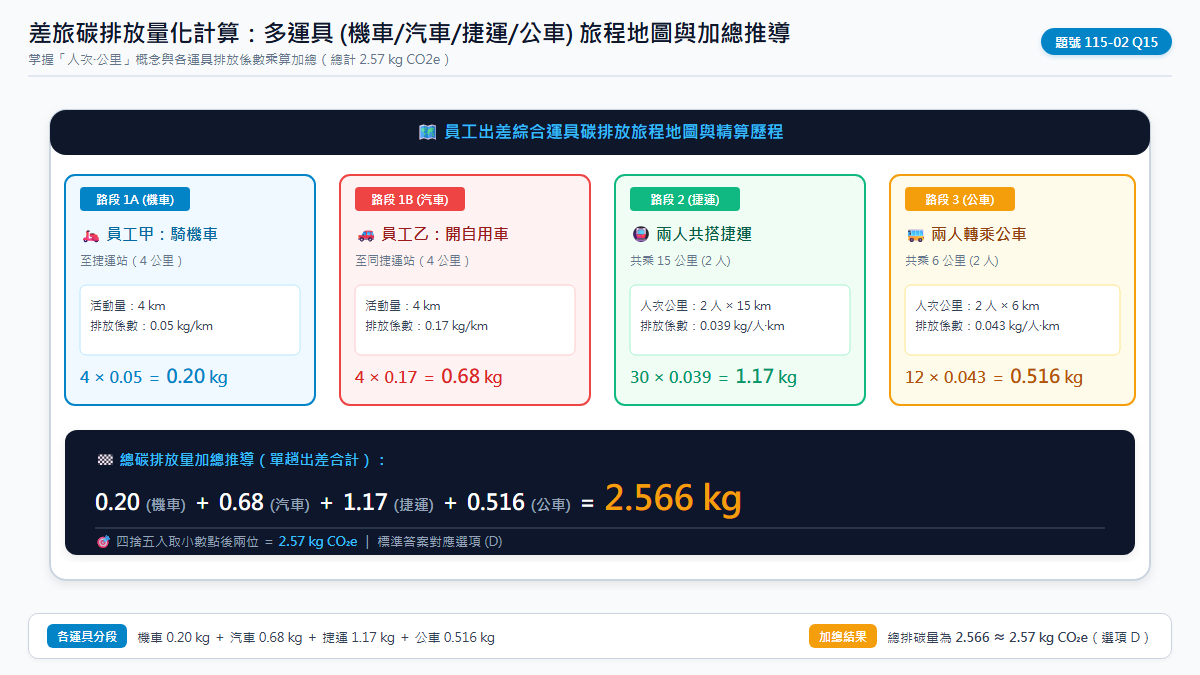1200x675 pixels.
Task: Click 排放係數：0.043 kg/人·km
Action: pos(988,326)
